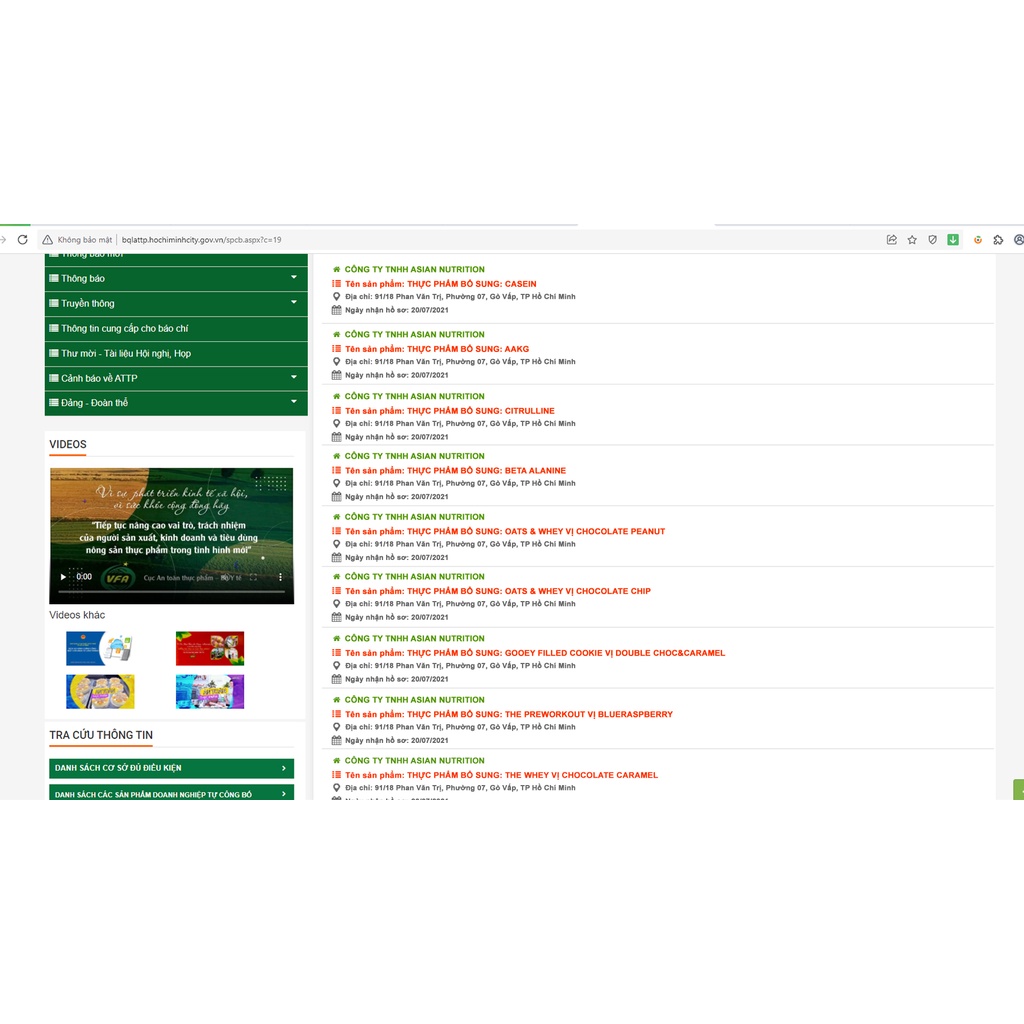Click list icon beside CHOCOLATE PEANUT product
This screenshot has height=1024, width=1024.
tap(336, 531)
